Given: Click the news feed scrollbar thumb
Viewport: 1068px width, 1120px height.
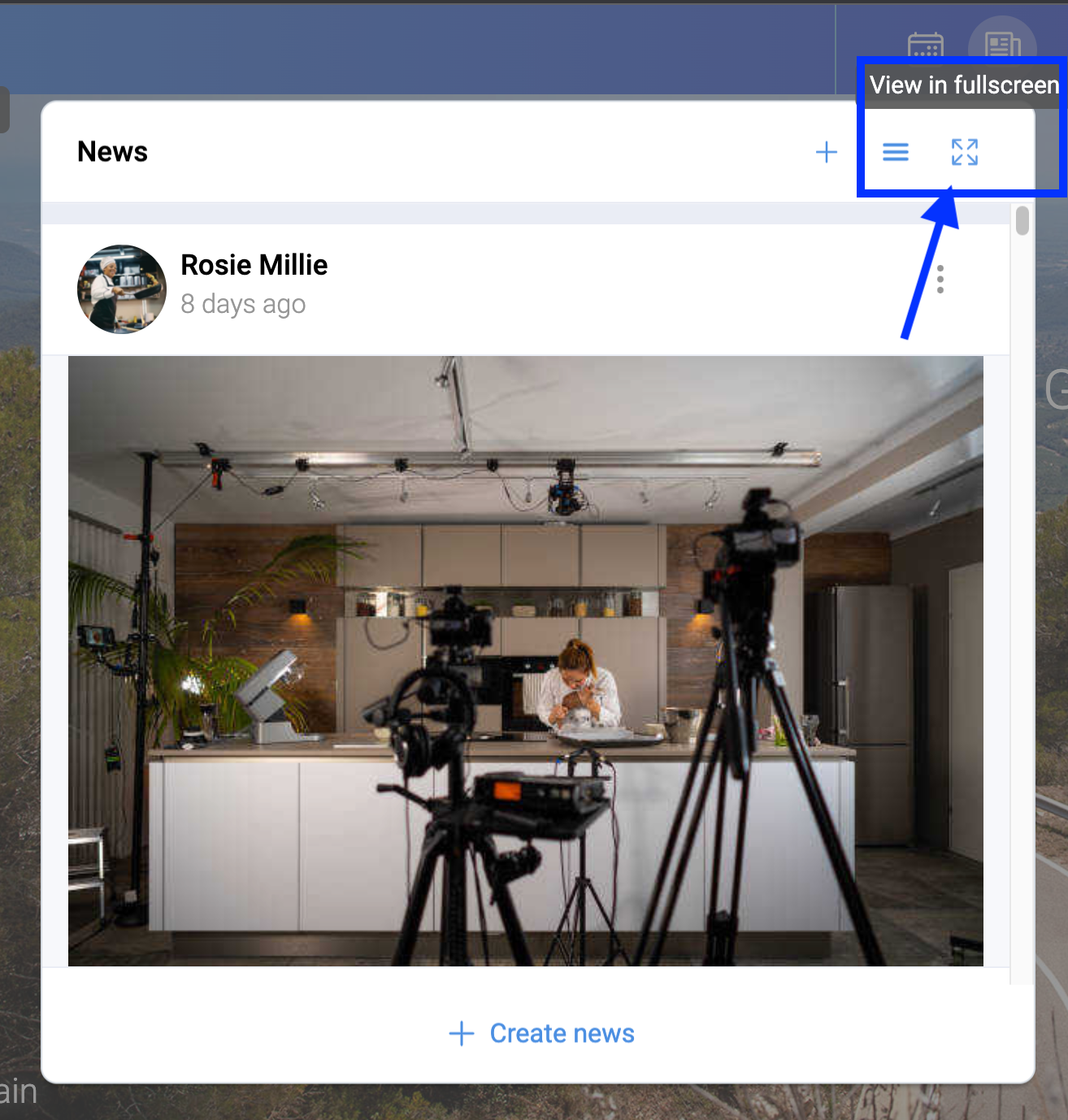Looking at the screenshot, I should 1022,221.
